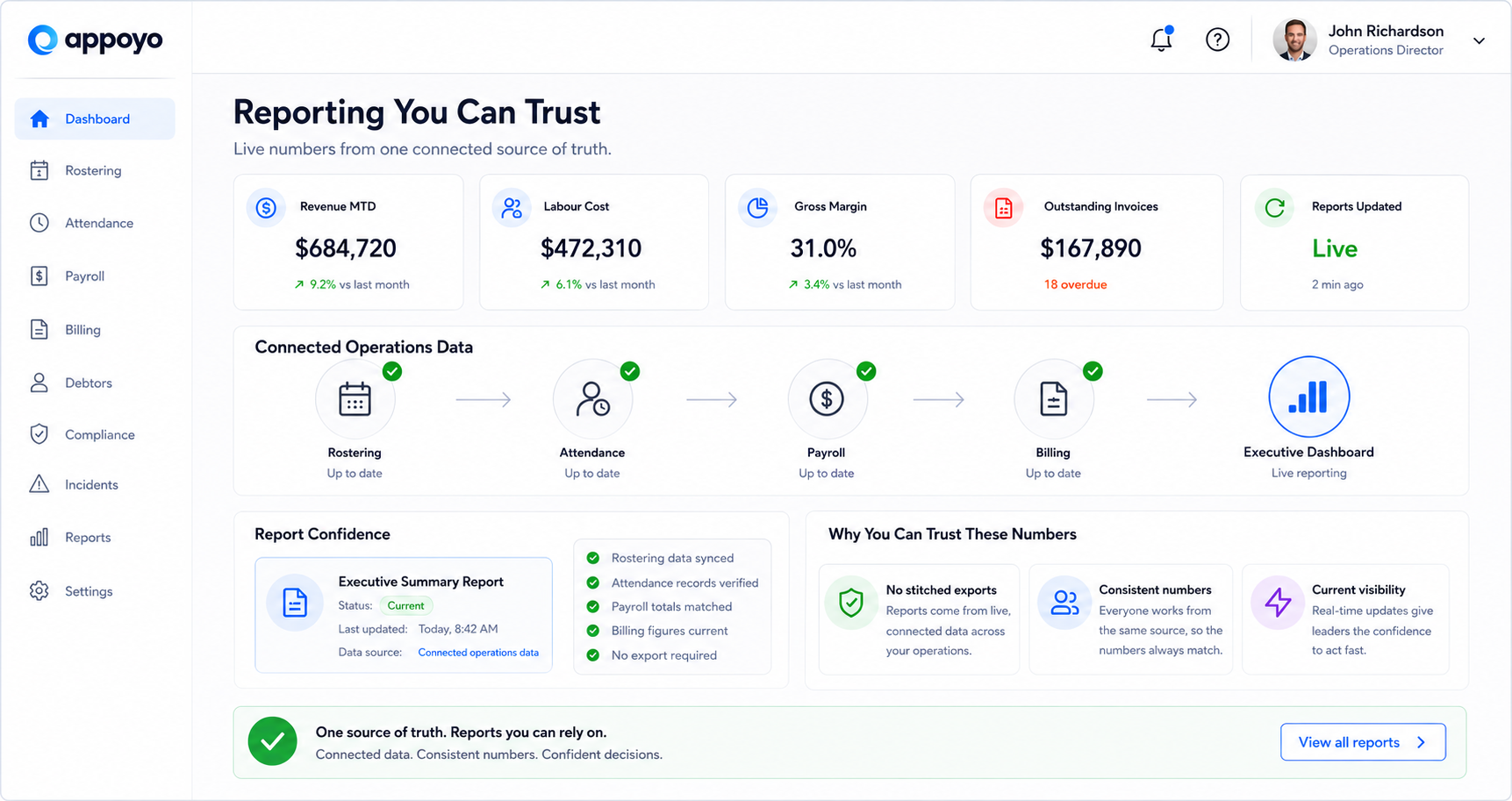Click the Rostering step green check badge
1512x801 pixels.
coord(392,371)
